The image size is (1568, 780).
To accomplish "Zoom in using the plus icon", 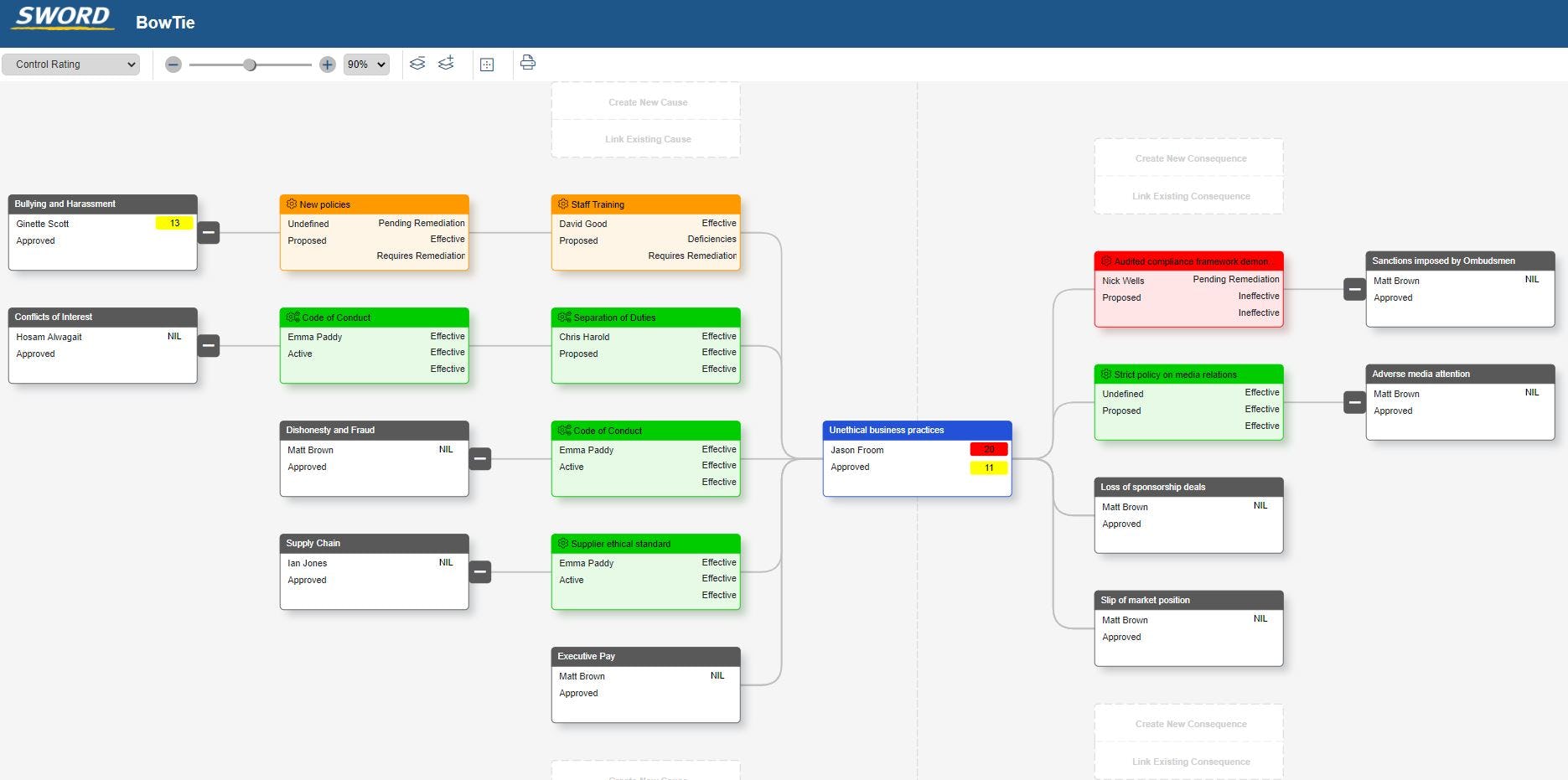I will pos(327,64).
